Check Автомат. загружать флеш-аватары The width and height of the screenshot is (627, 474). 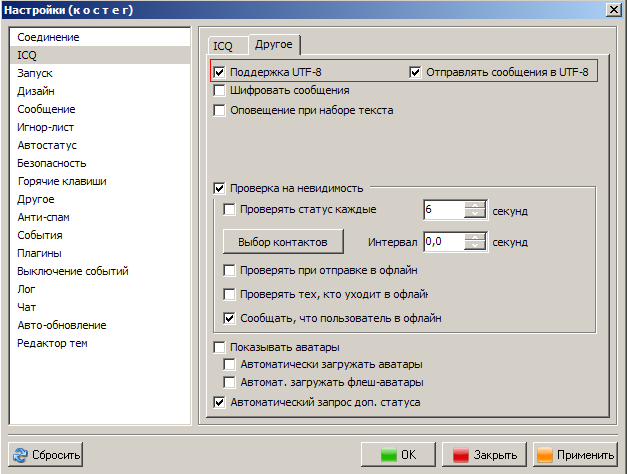(229, 382)
